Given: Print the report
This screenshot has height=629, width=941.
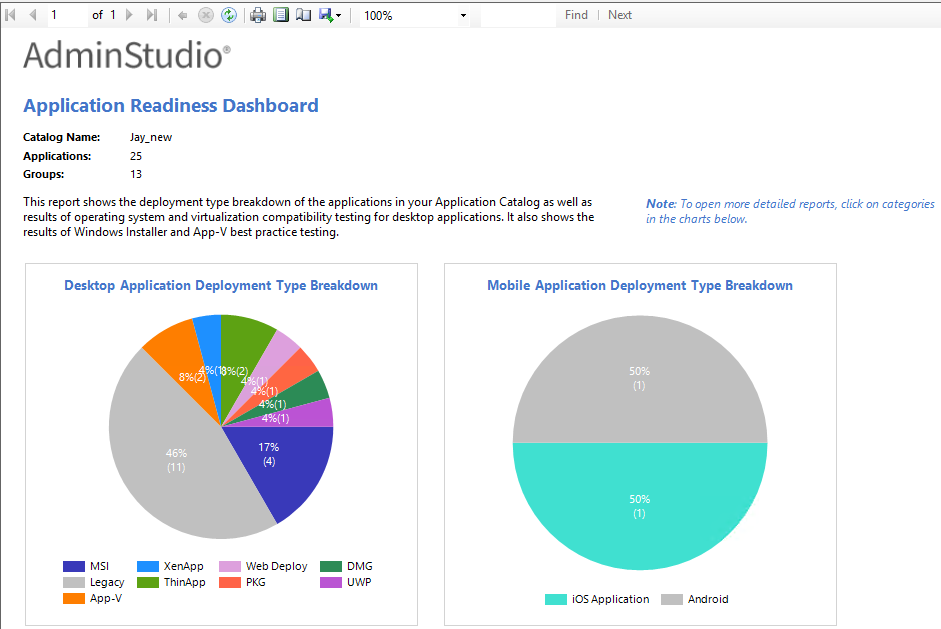Looking at the screenshot, I should click(258, 15).
